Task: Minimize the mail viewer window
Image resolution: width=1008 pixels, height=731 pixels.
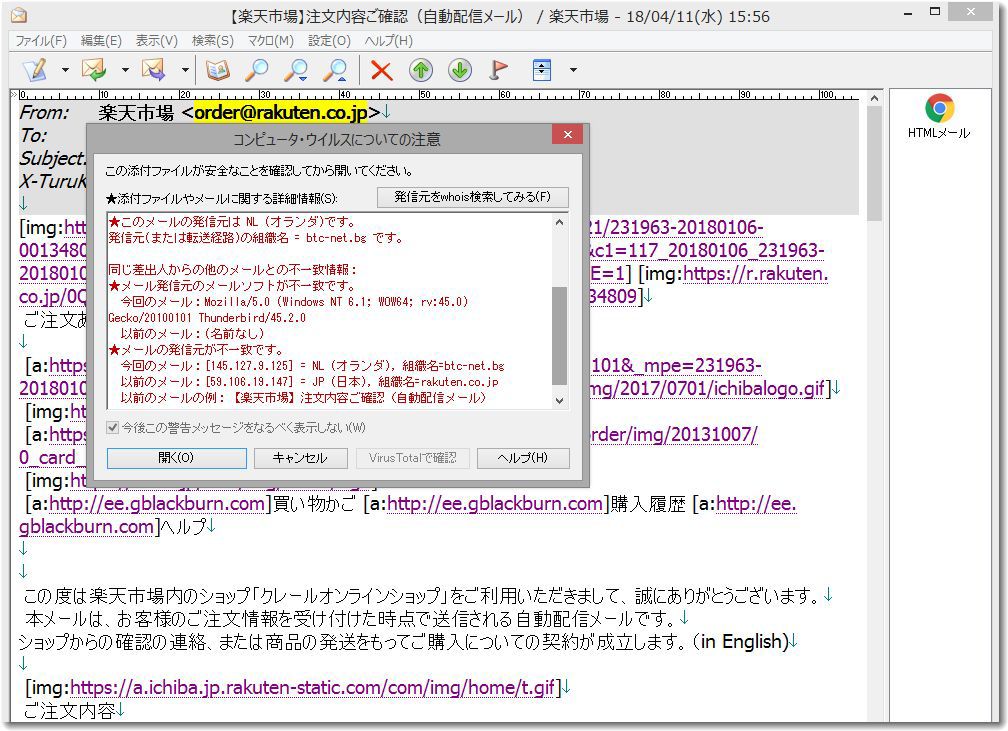Action: [908, 13]
